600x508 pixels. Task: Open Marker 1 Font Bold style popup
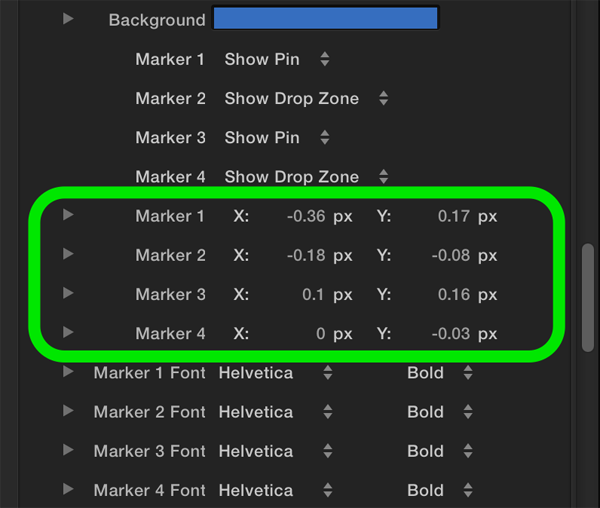[440, 373]
